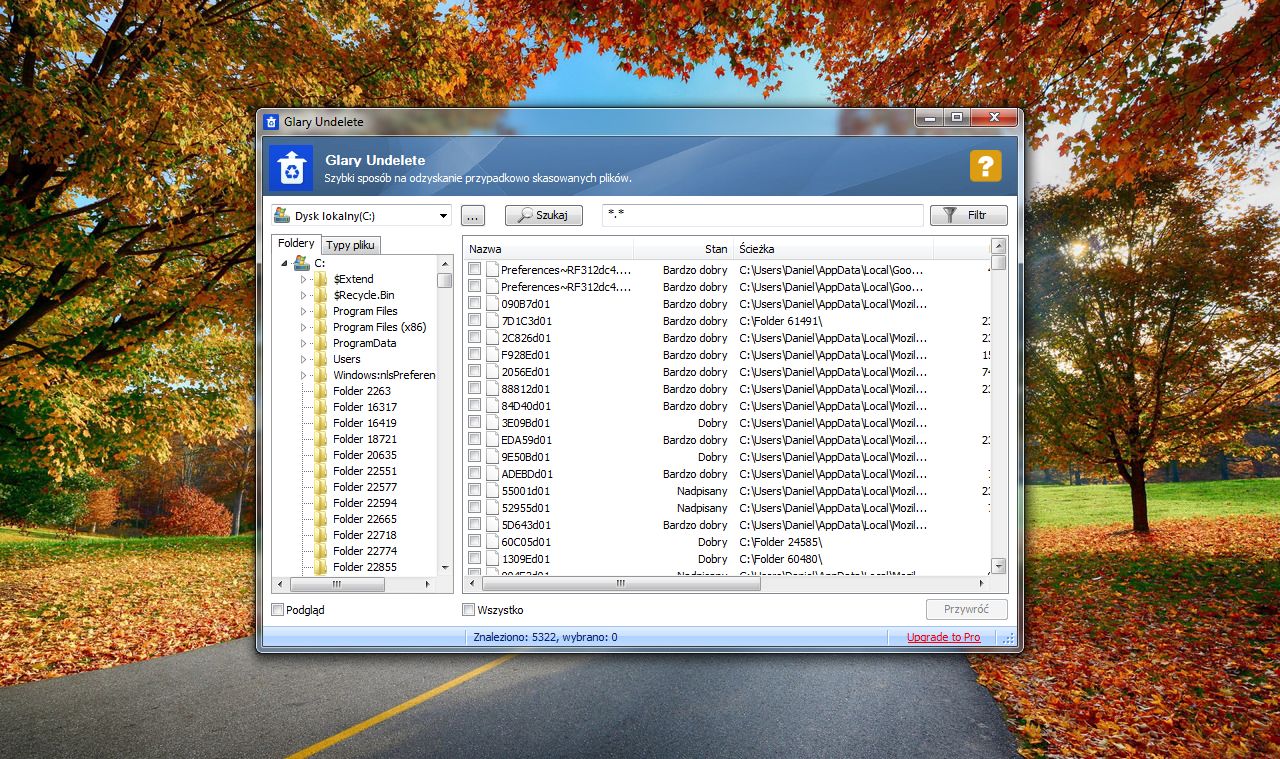Click the Program Files (x86) folder icon
Viewport: 1280px width, 759px height.
tap(320, 327)
